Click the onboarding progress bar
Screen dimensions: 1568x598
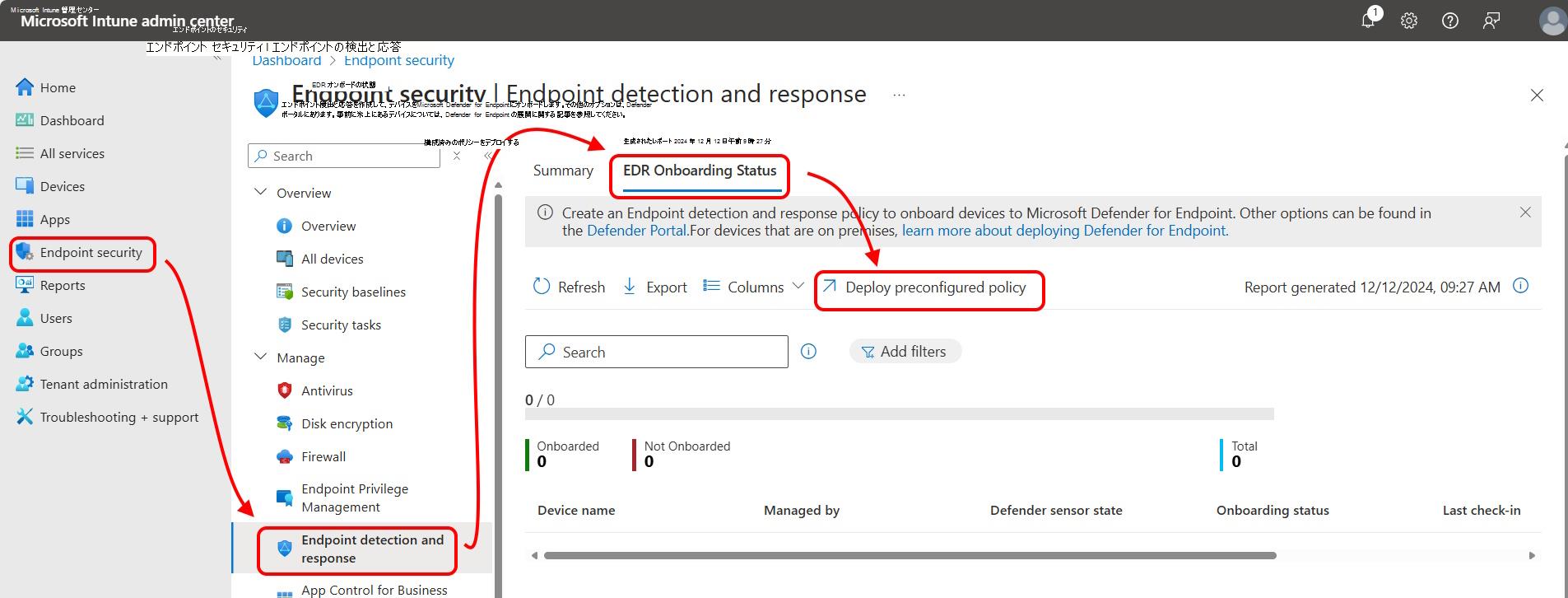tap(900, 413)
